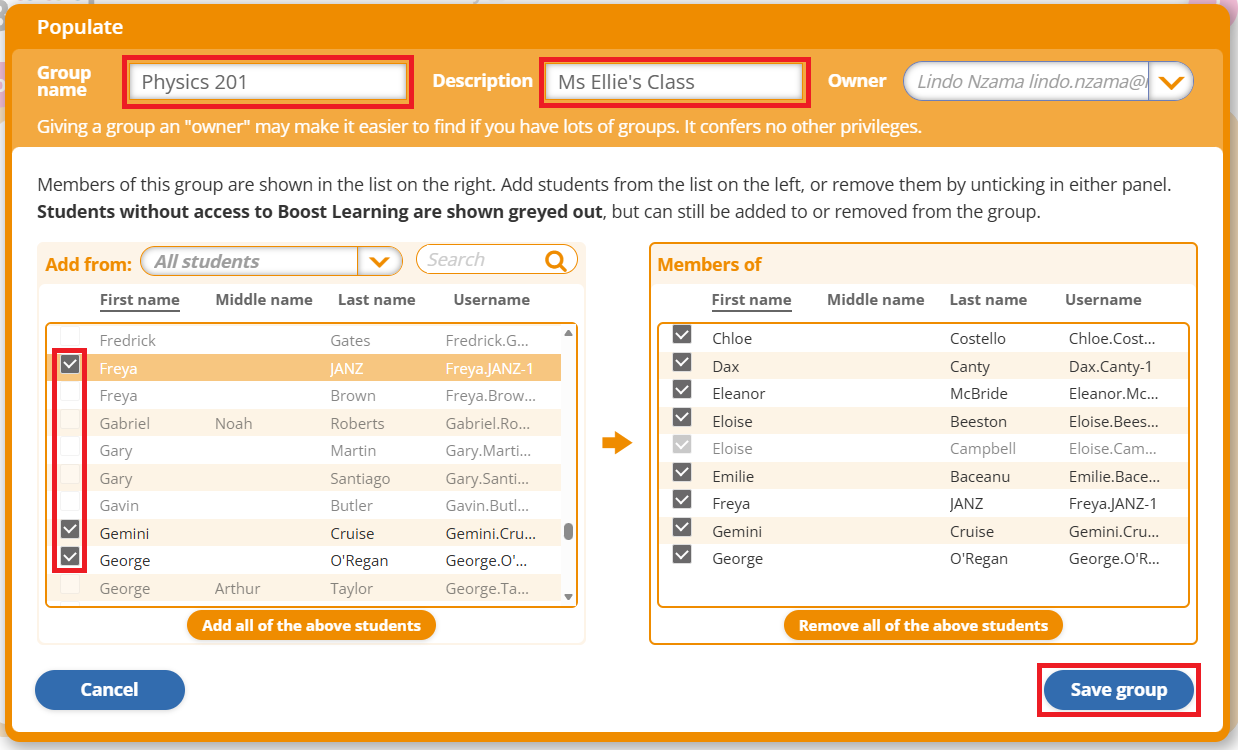Tick the checkbox for Gabriel Roberts
Viewport: 1238px width, 750px height.
[70, 422]
